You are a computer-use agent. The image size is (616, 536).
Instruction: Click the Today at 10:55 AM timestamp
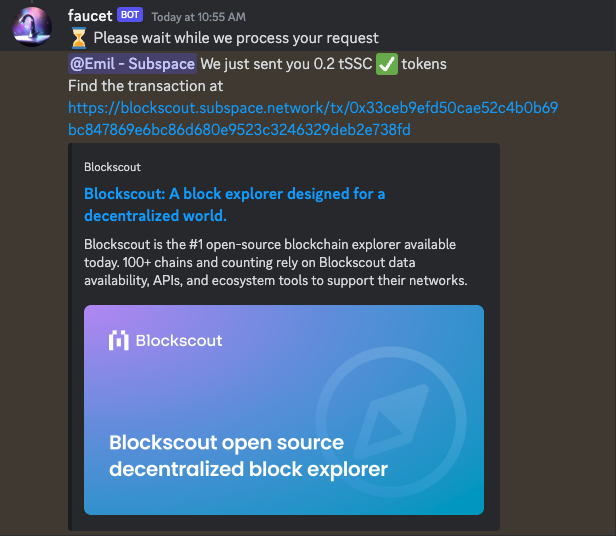[198, 17]
